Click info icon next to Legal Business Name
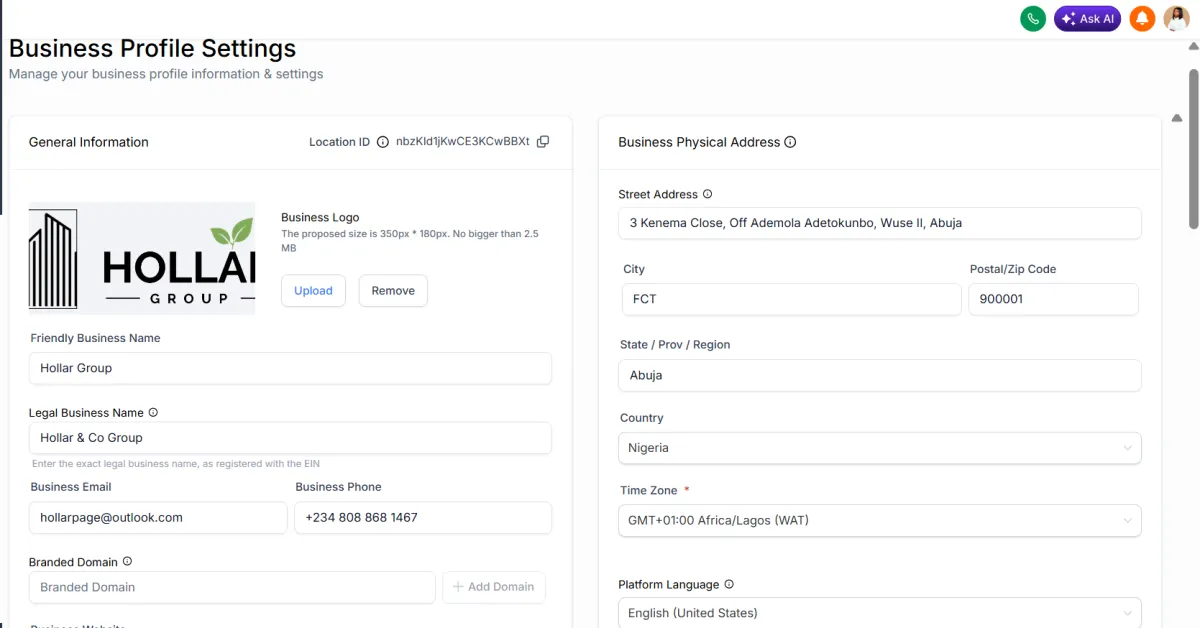The image size is (1200, 628). [x=153, y=412]
